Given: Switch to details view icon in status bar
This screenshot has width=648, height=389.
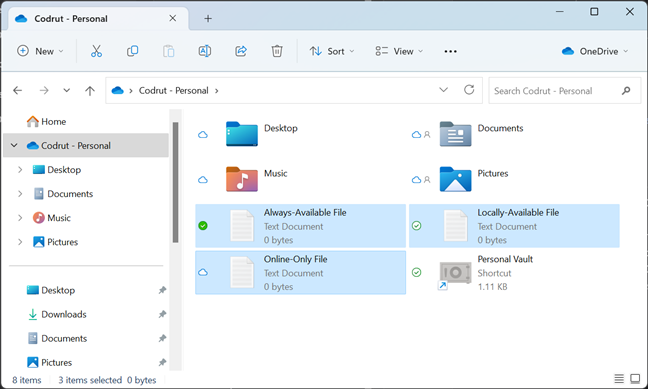Looking at the screenshot, I should (x=619, y=379).
